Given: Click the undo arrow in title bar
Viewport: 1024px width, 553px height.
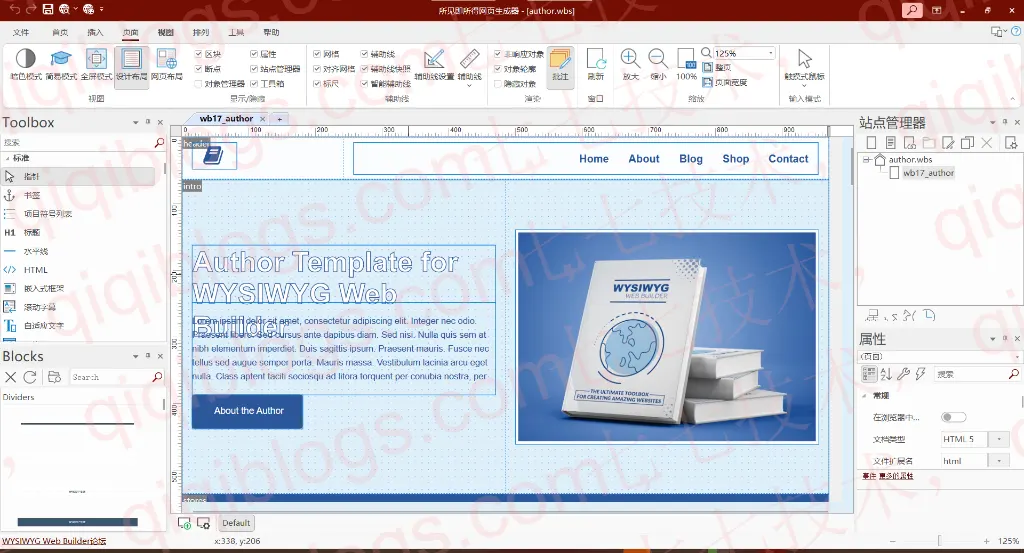Looking at the screenshot, I should coord(14,9).
